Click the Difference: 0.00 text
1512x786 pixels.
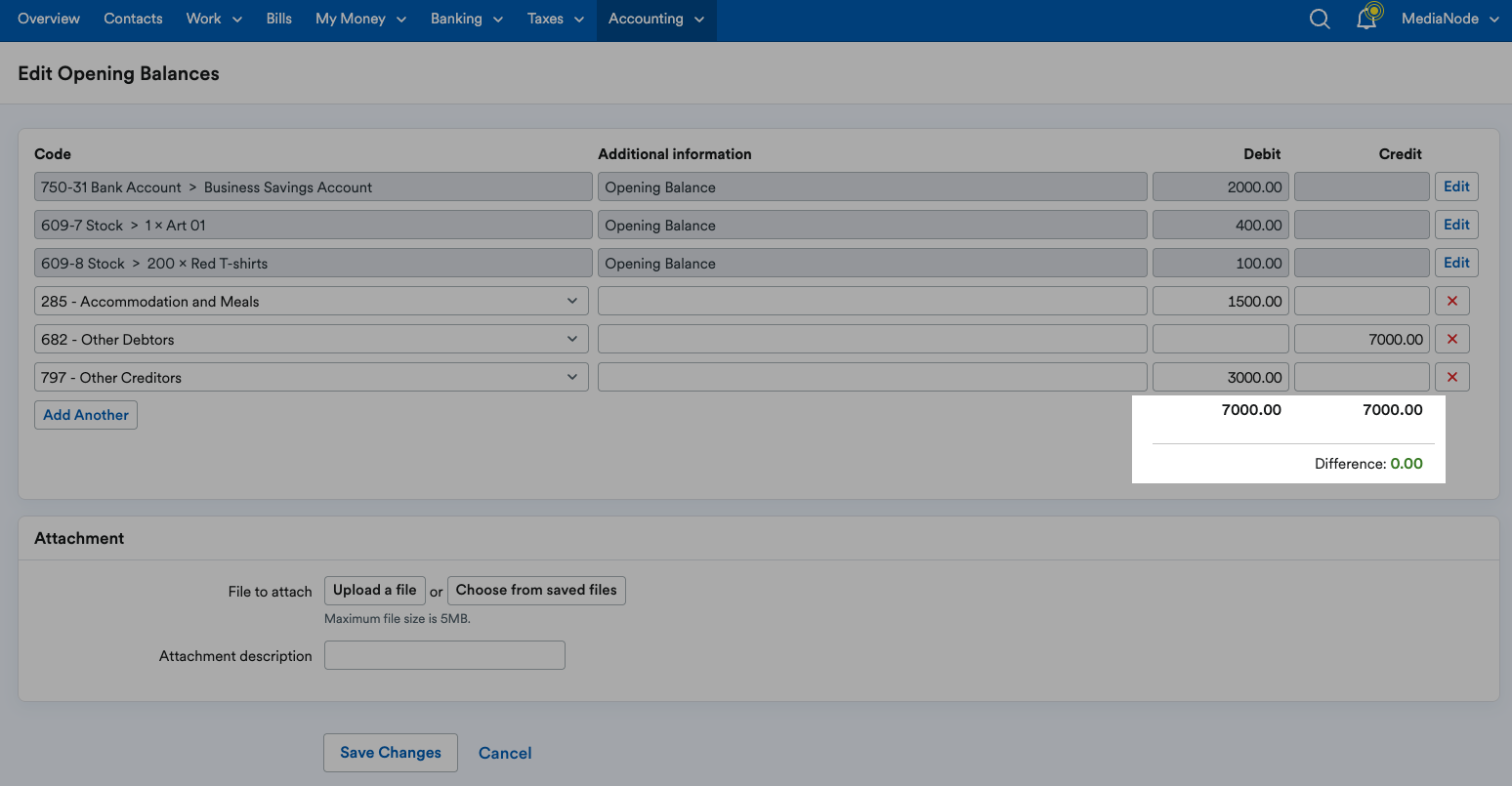(1368, 464)
